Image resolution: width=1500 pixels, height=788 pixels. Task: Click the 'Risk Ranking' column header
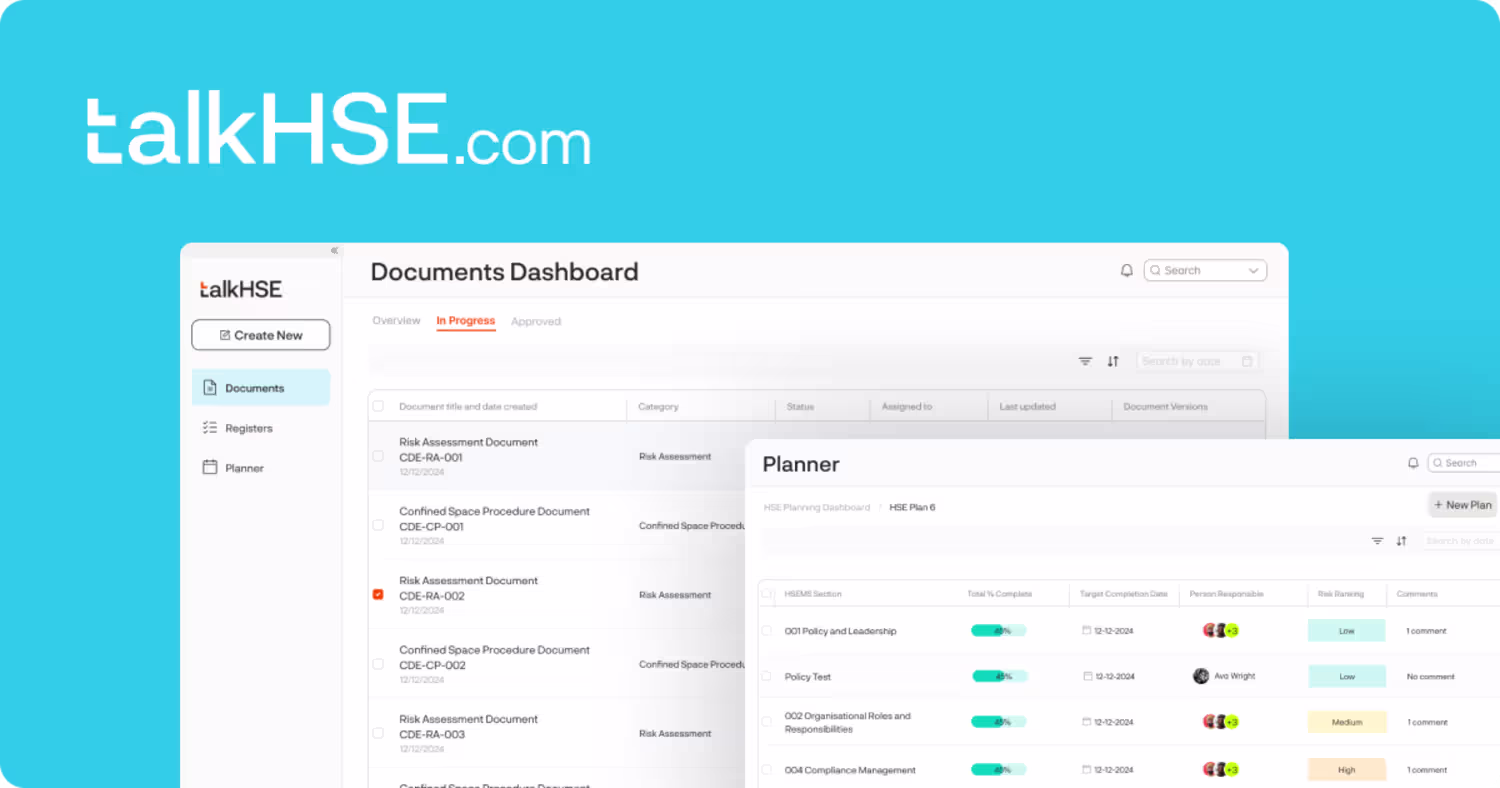click(1341, 594)
